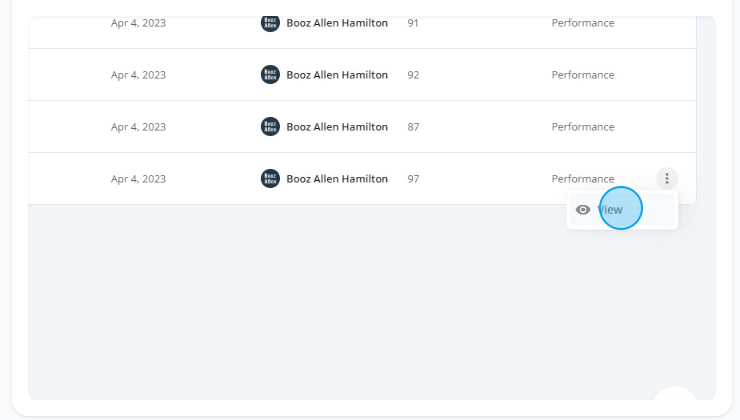Open Booz Allen Hamilton name with score 87

[337, 126]
